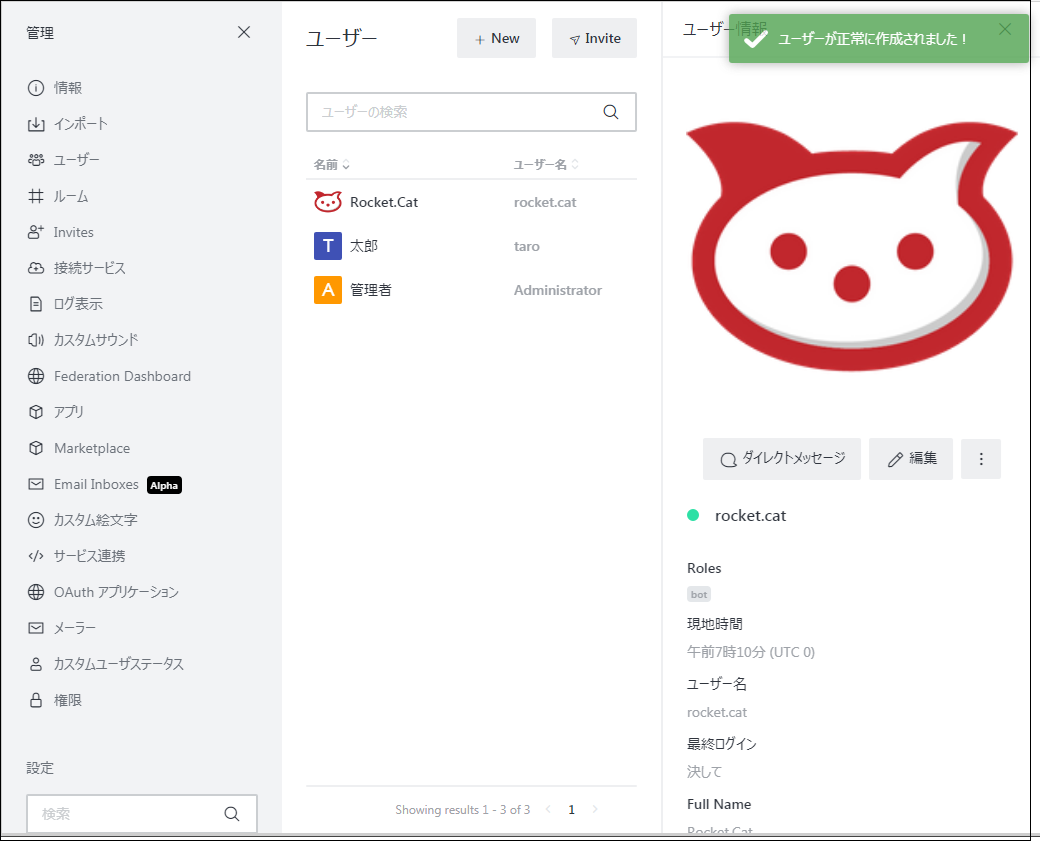Viewport: 1041px width, 841px height.
Task: Select the Rocket.Cat name in list
Action: pyautogui.click(x=384, y=202)
